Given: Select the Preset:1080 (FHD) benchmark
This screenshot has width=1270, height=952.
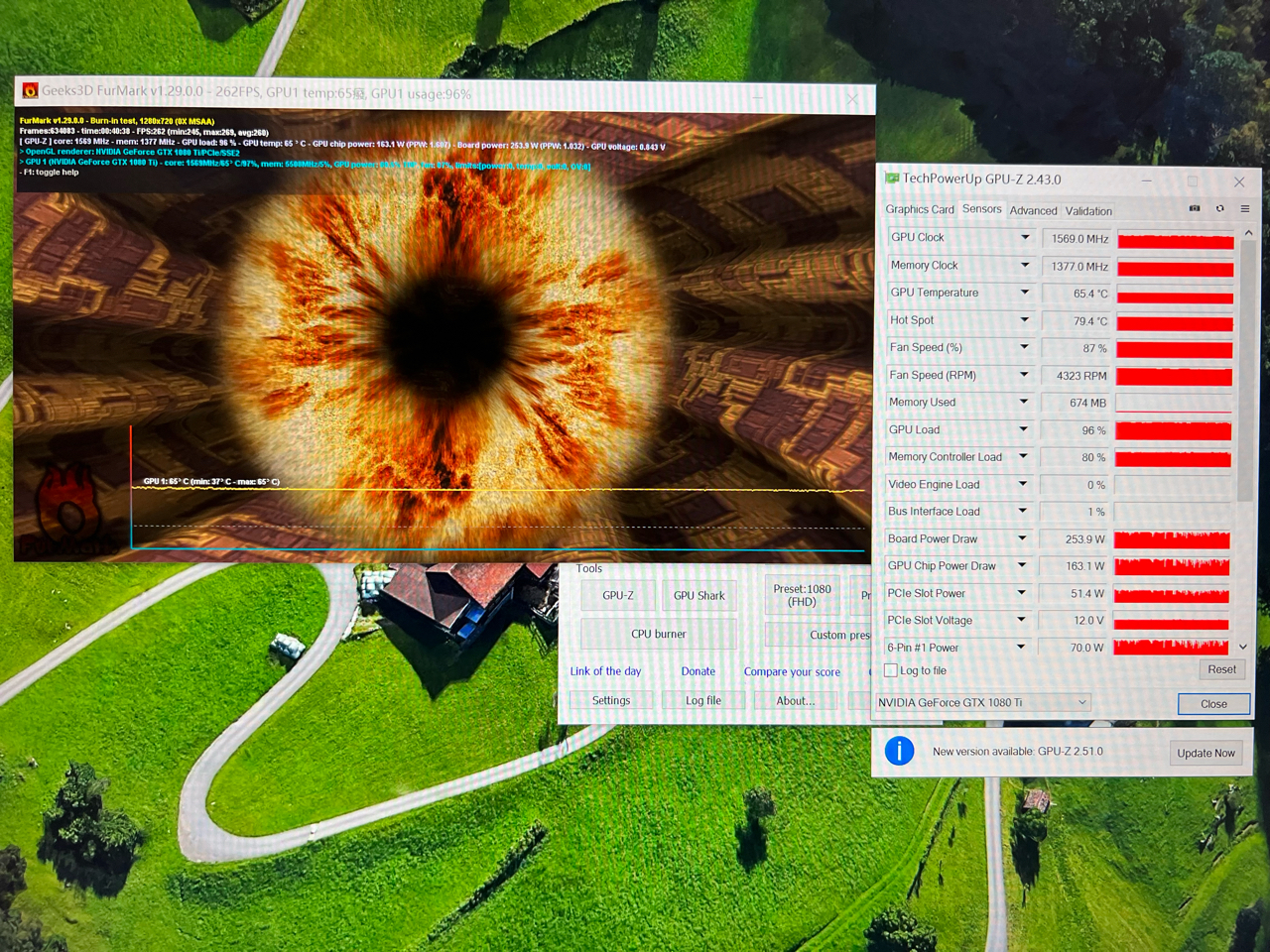Looking at the screenshot, I should click(802, 595).
